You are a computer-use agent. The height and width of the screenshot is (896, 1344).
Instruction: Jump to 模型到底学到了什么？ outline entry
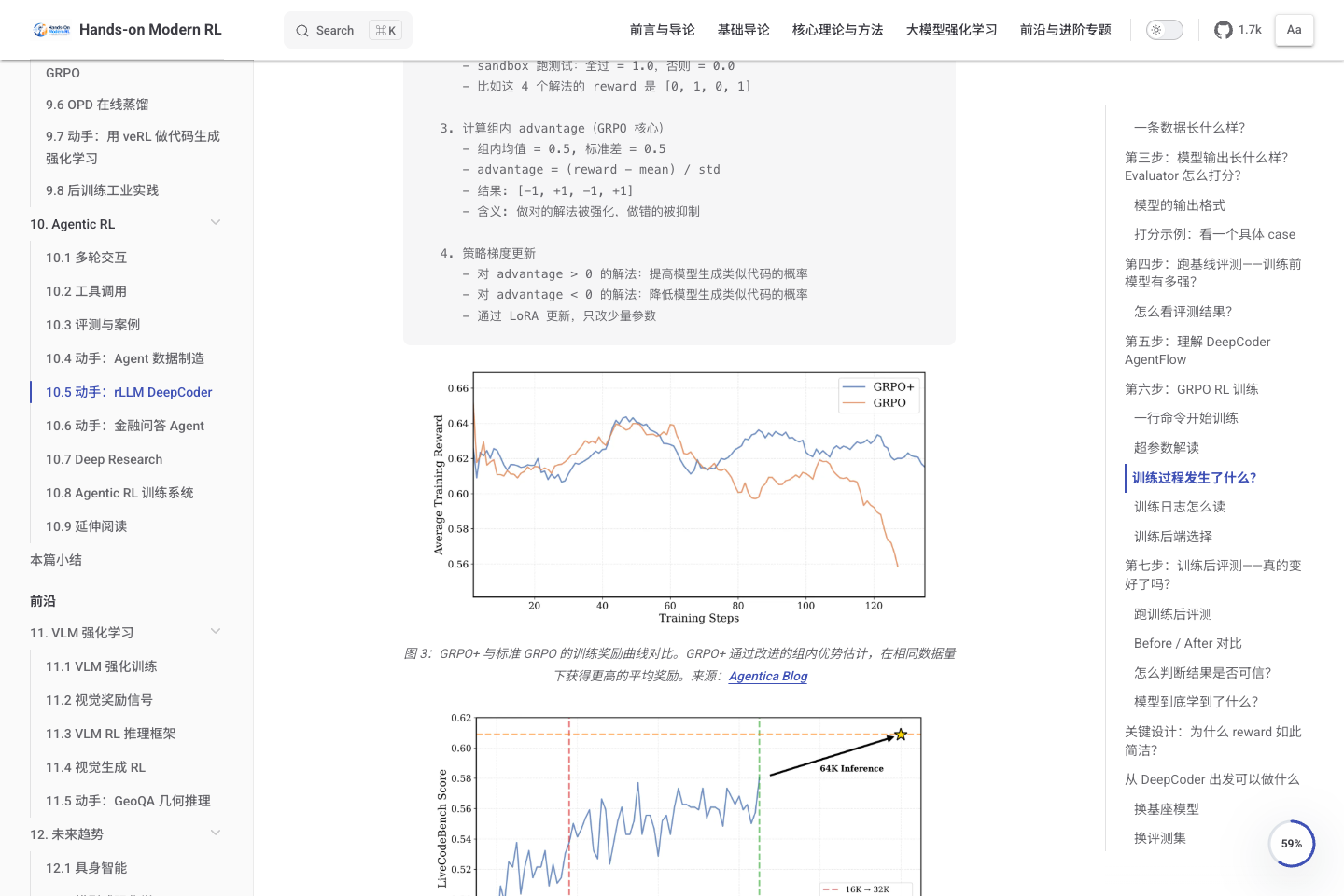point(1196,702)
